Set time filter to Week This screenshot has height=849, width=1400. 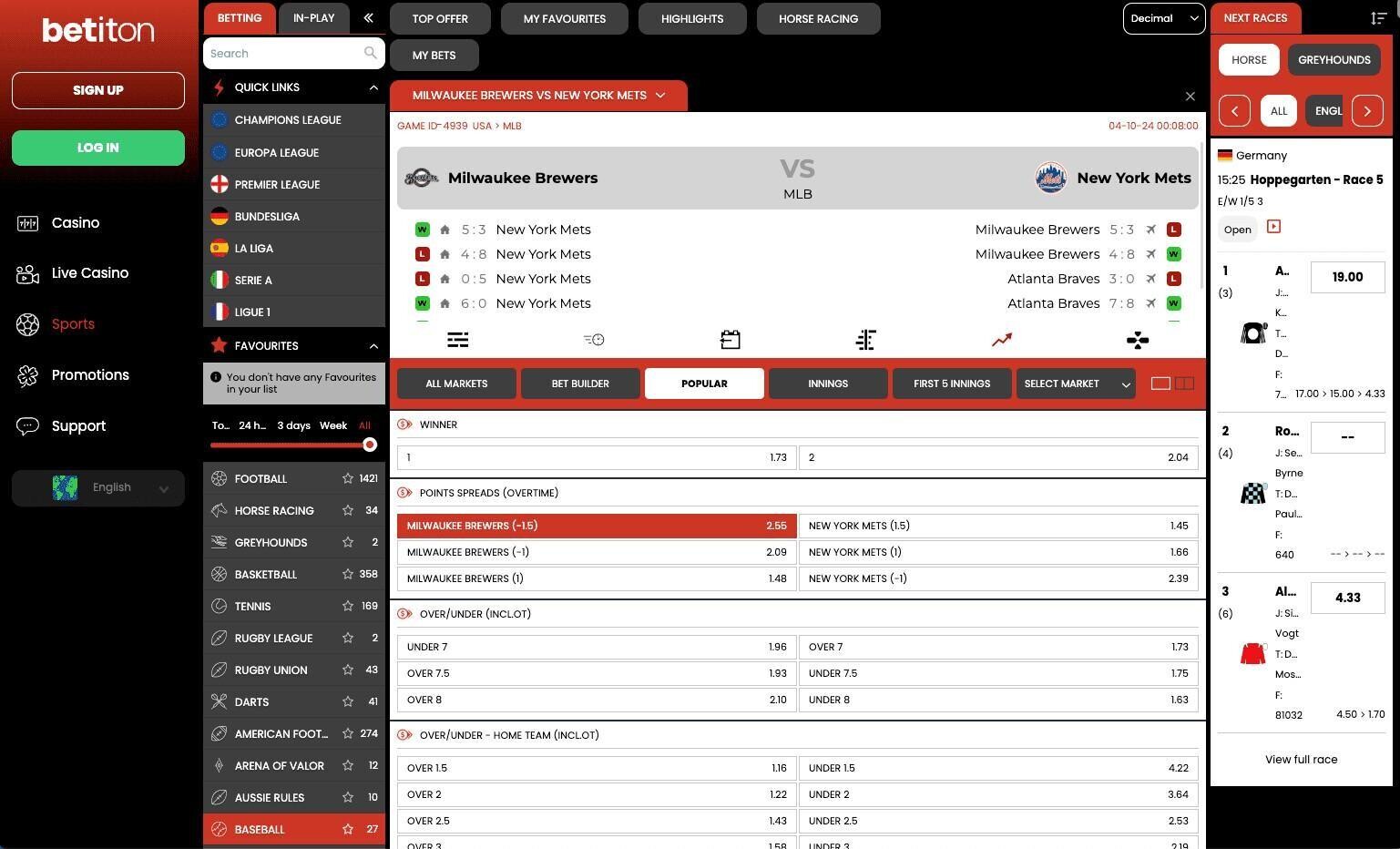[333, 425]
